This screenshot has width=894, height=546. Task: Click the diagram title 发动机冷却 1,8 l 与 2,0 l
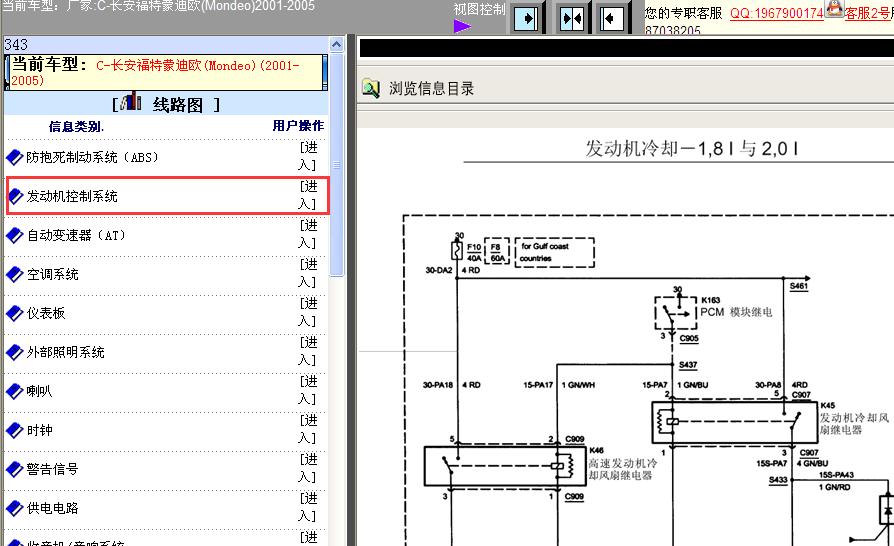coord(691,149)
